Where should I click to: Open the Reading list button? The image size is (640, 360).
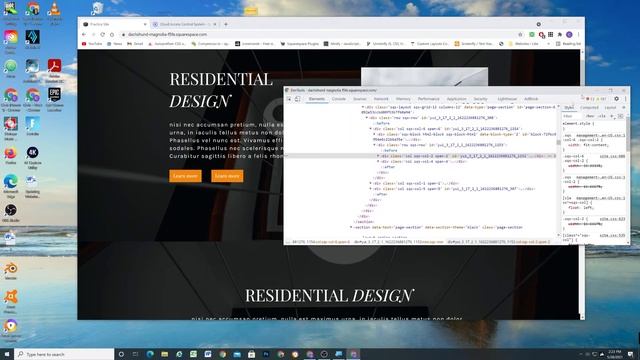point(568,44)
